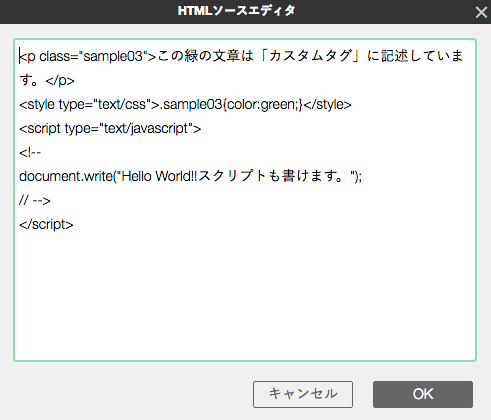Viewport: 491px width, 420px height.
Task: Click the closing </script> tag line
Action: click(46, 225)
